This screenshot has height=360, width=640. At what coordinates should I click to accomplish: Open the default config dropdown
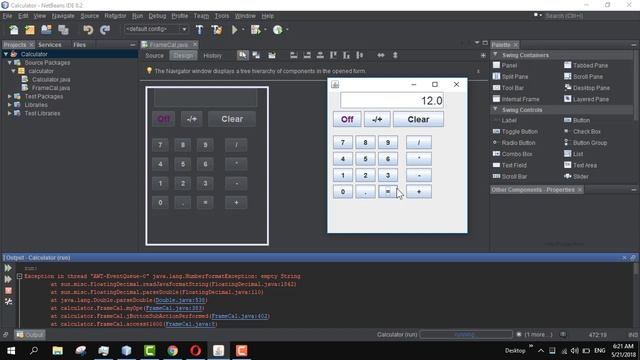156,29
